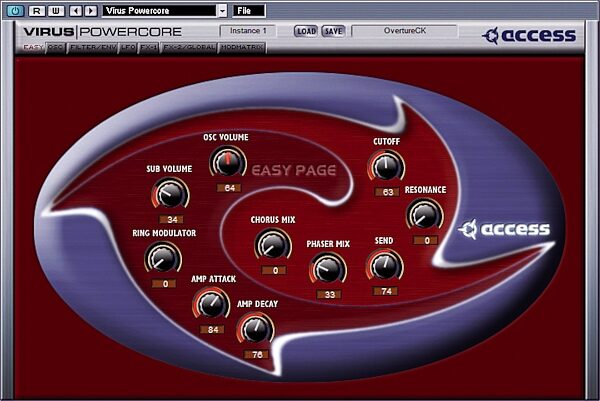Go to next preset with right arrow
Image resolution: width=600 pixels, height=401 pixels.
coord(91,11)
